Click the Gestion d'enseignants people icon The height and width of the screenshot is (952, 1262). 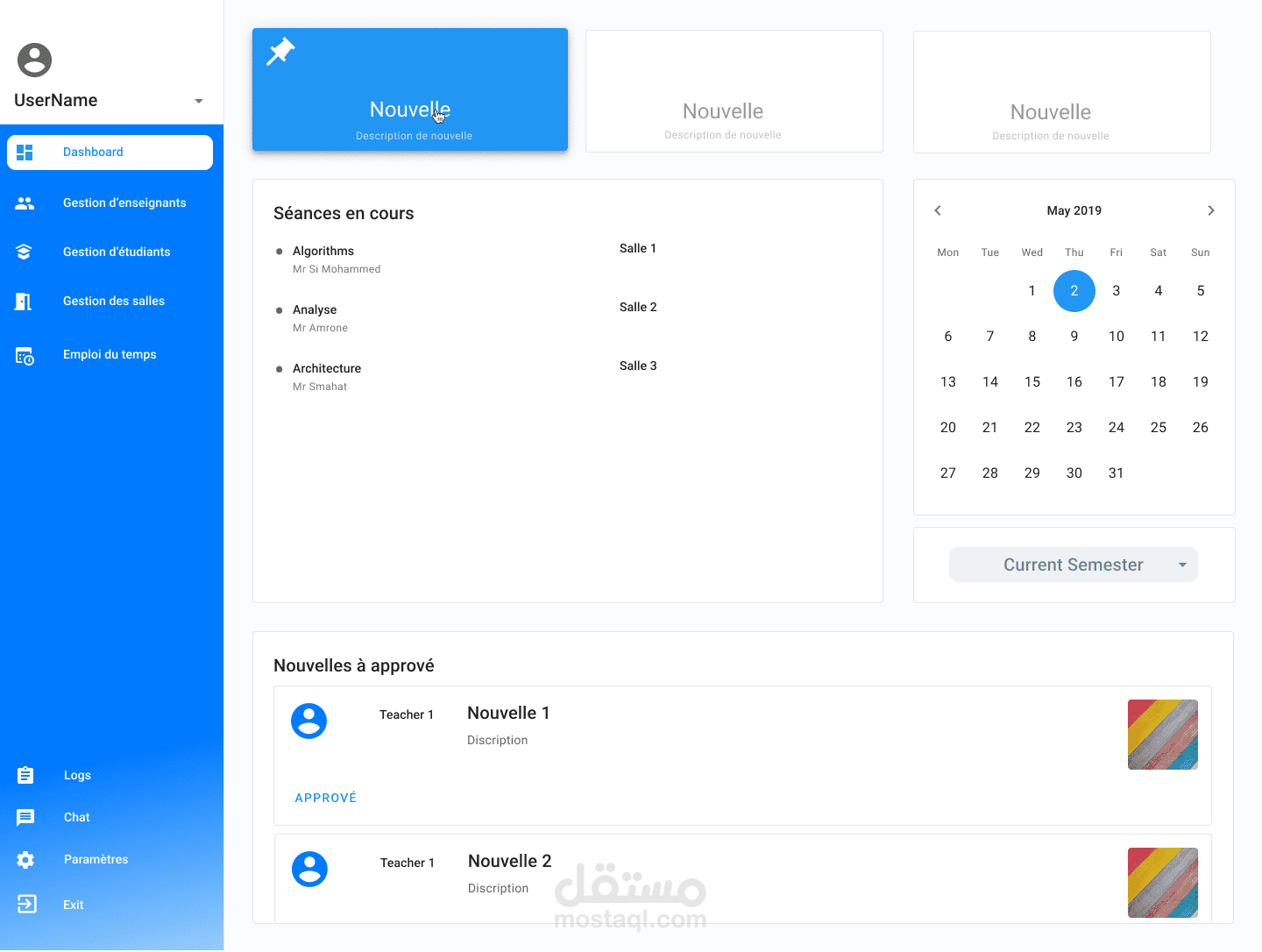coord(25,203)
